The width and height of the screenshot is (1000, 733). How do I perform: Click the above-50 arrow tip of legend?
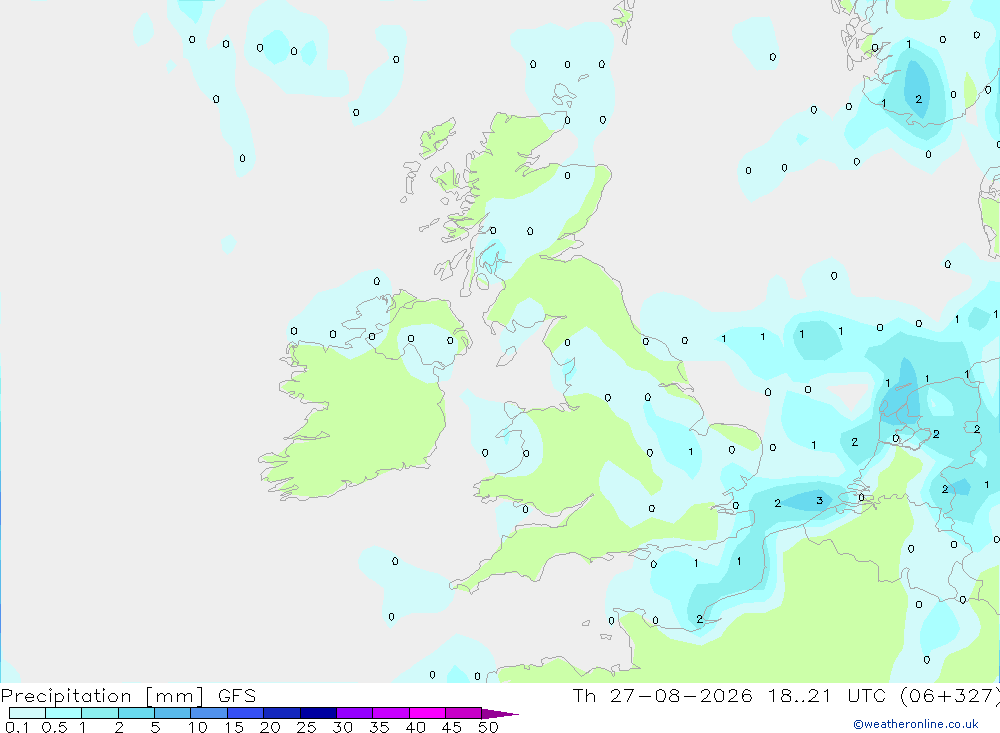coord(500,714)
